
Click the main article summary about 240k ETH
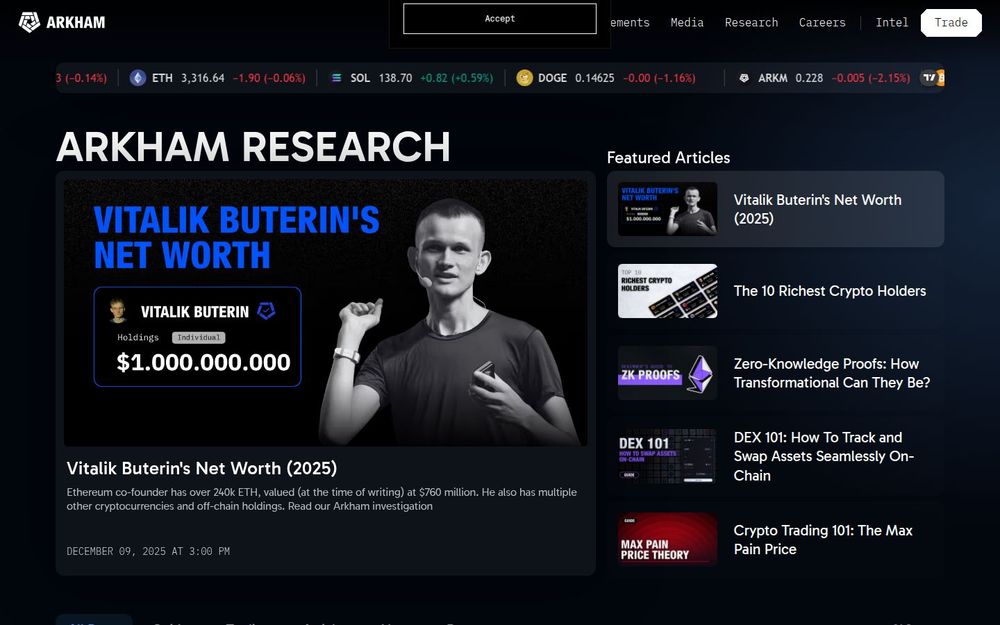tap(321, 499)
